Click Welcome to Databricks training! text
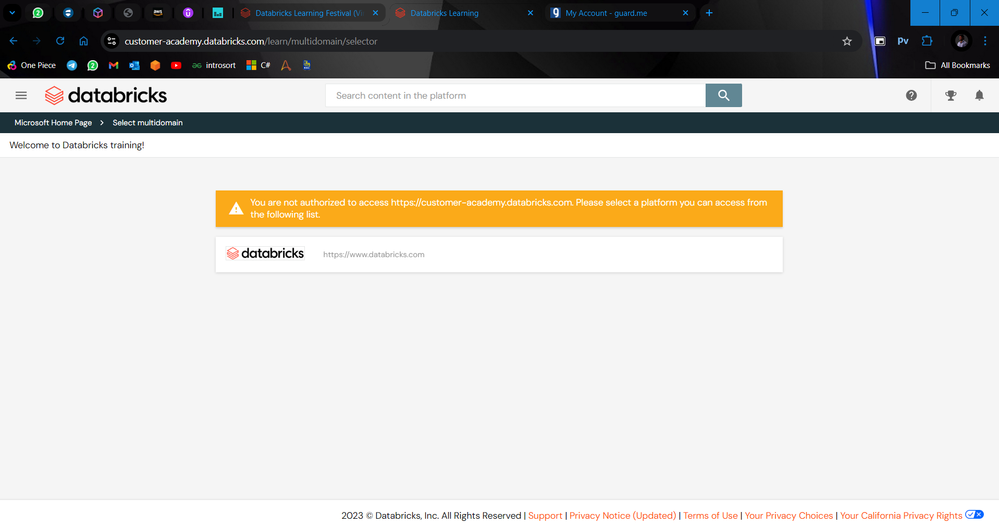Viewport: 999px width, 531px height. (x=76, y=145)
